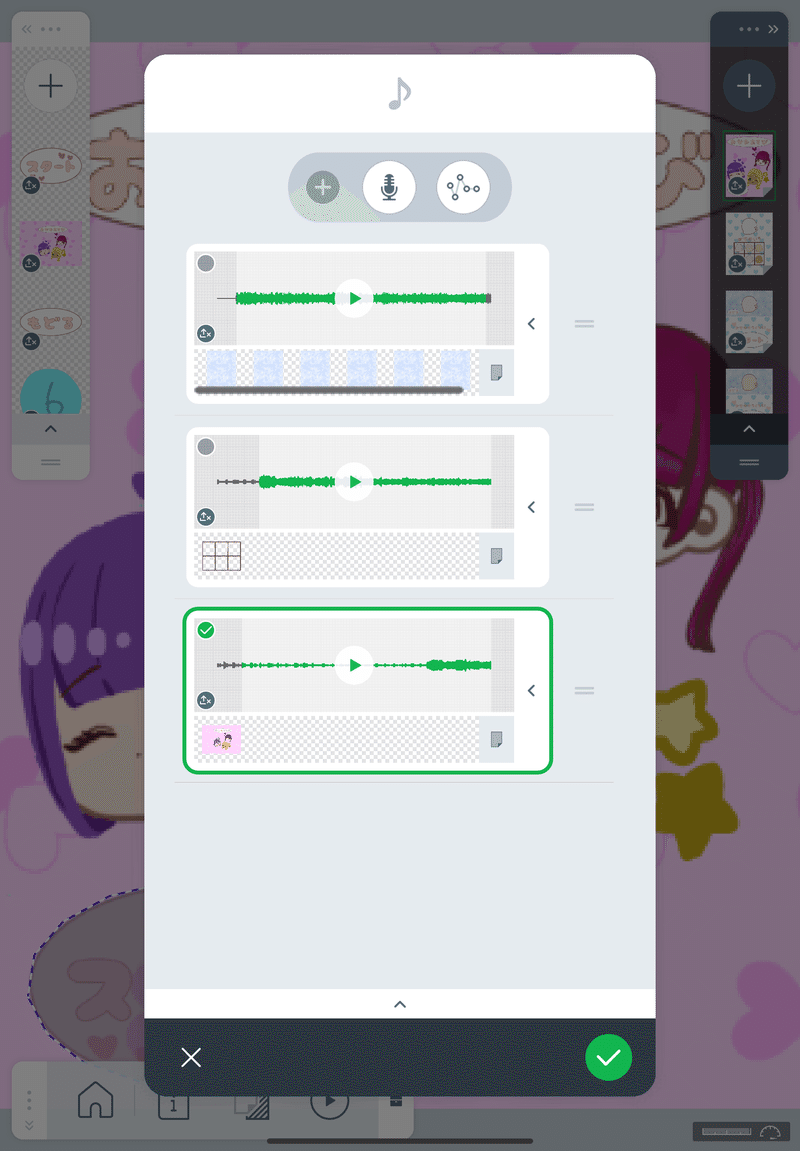This screenshot has width=800, height=1151.
Task: Cancel dialog with the X button
Action: (191, 1057)
